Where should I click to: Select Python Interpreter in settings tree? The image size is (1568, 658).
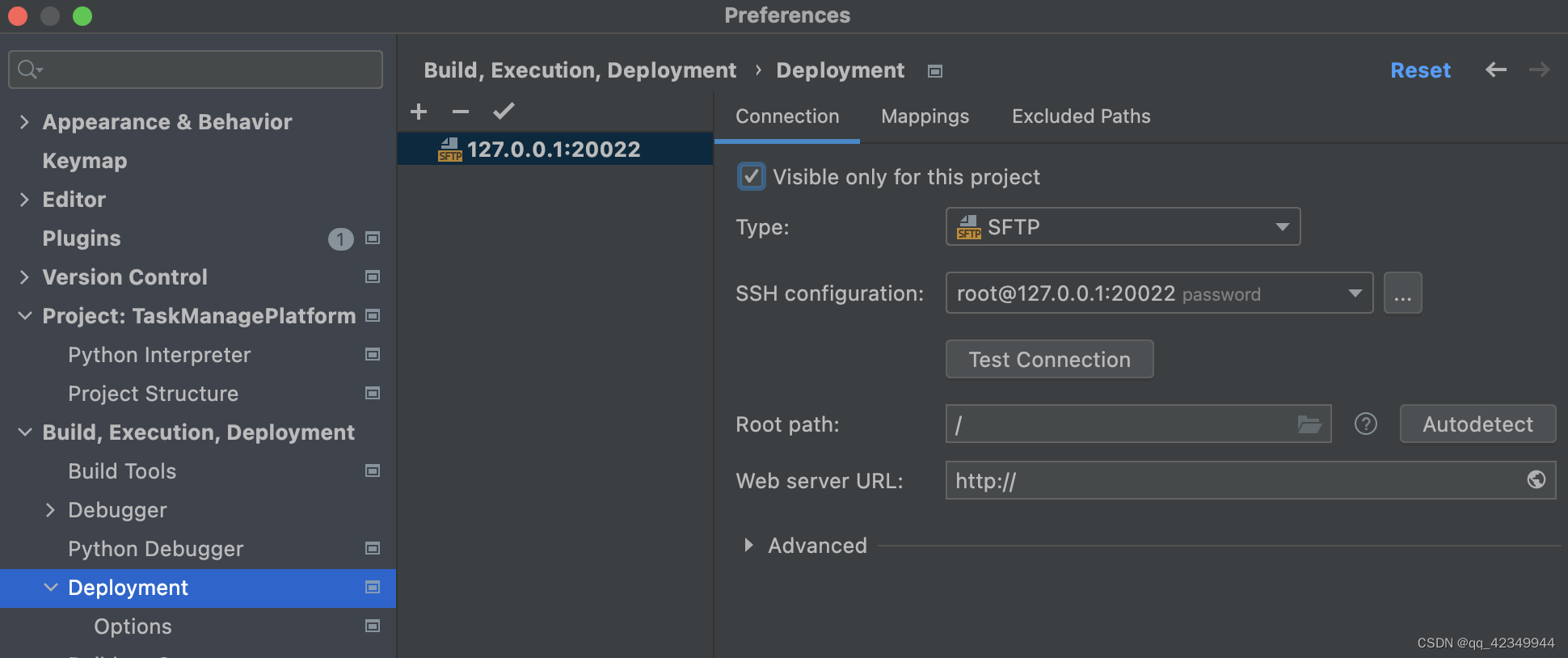(159, 355)
